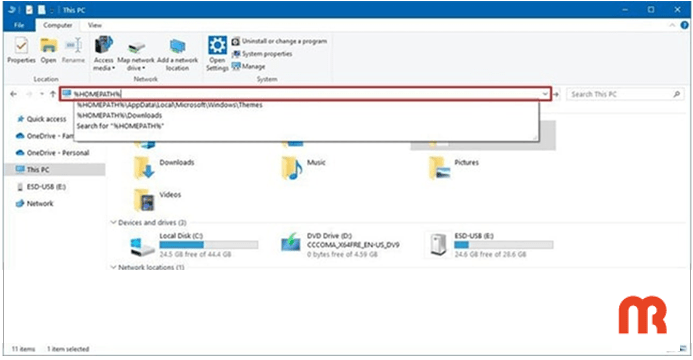Select ESD-USB (E:) drive in main pane
The width and height of the screenshot is (693, 360).
click(490, 245)
